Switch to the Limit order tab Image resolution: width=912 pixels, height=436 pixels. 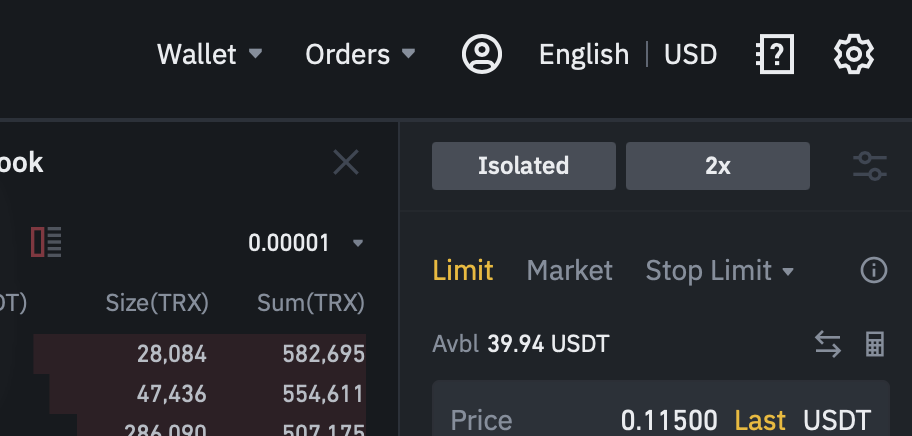(463, 270)
